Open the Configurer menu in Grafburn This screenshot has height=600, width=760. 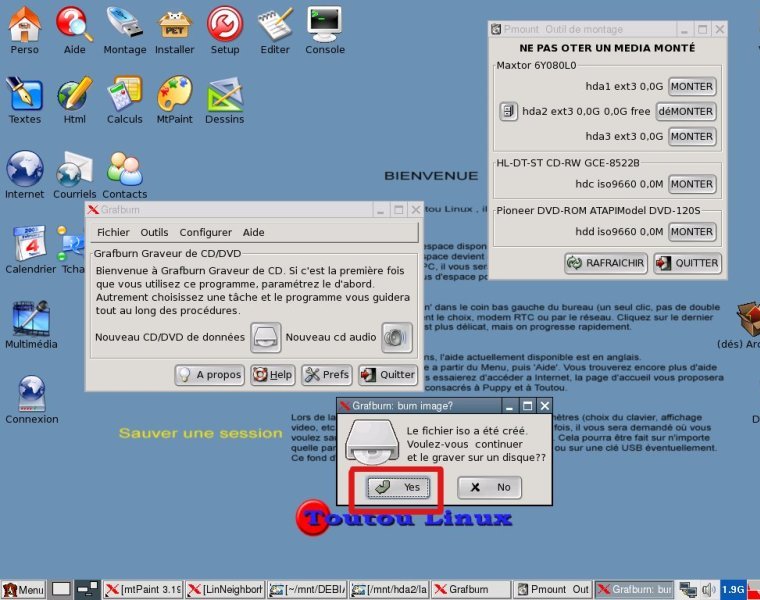coord(205,232)
